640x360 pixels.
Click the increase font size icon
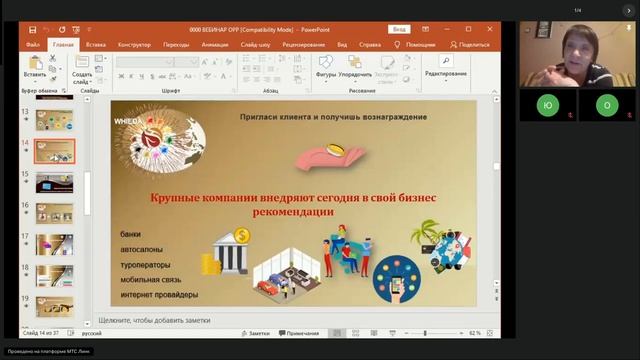point(205,62)
